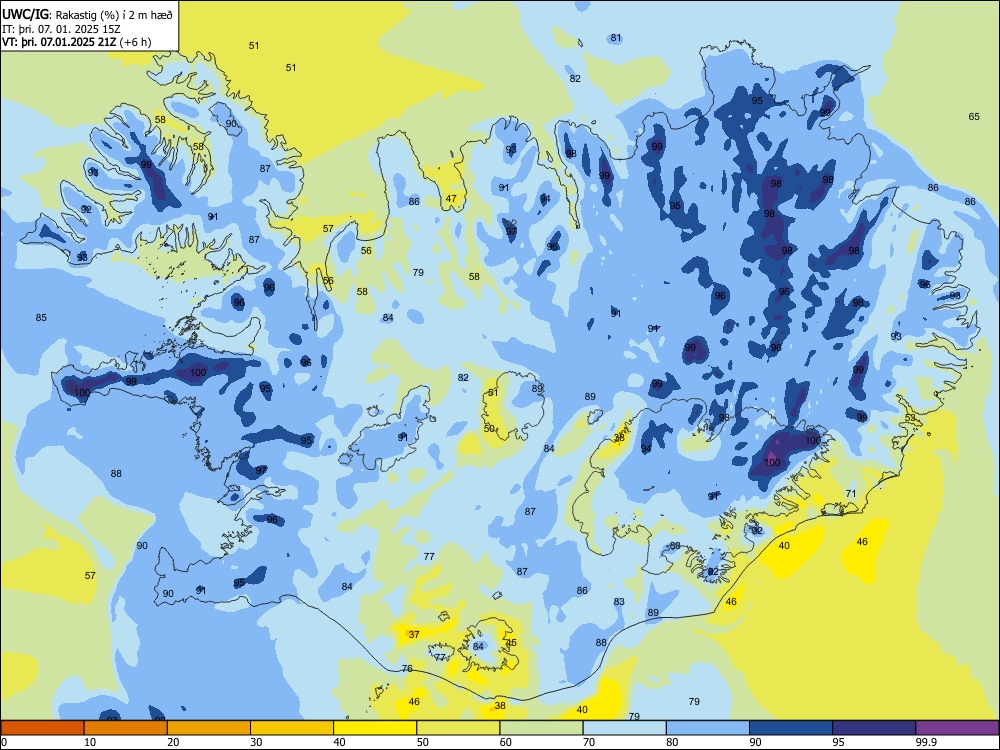The width and height of the screenshot is (1000, 750).
Task: Click the dark blue 90–95 legend swatch
Action: click(x=791, y=728)
